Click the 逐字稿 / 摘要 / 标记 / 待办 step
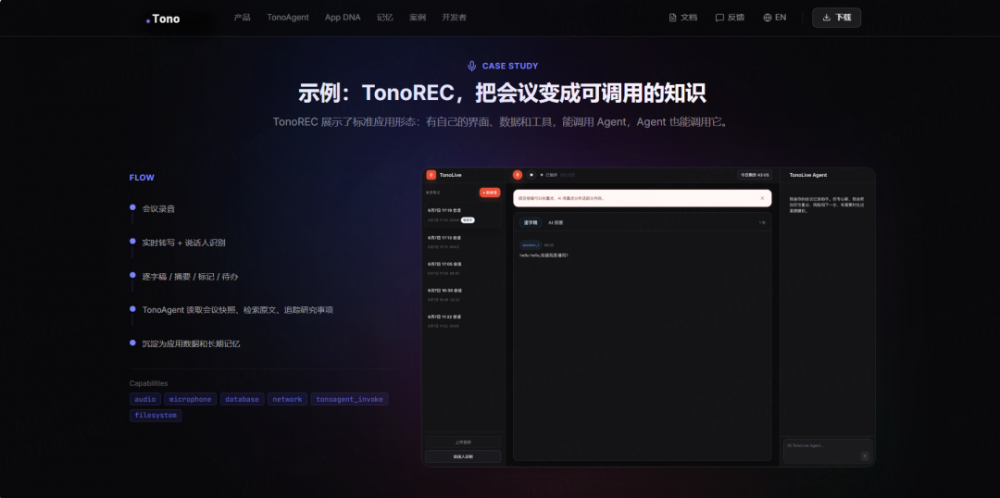Viewport: 1000px width, 498px height. click(190, 276)
